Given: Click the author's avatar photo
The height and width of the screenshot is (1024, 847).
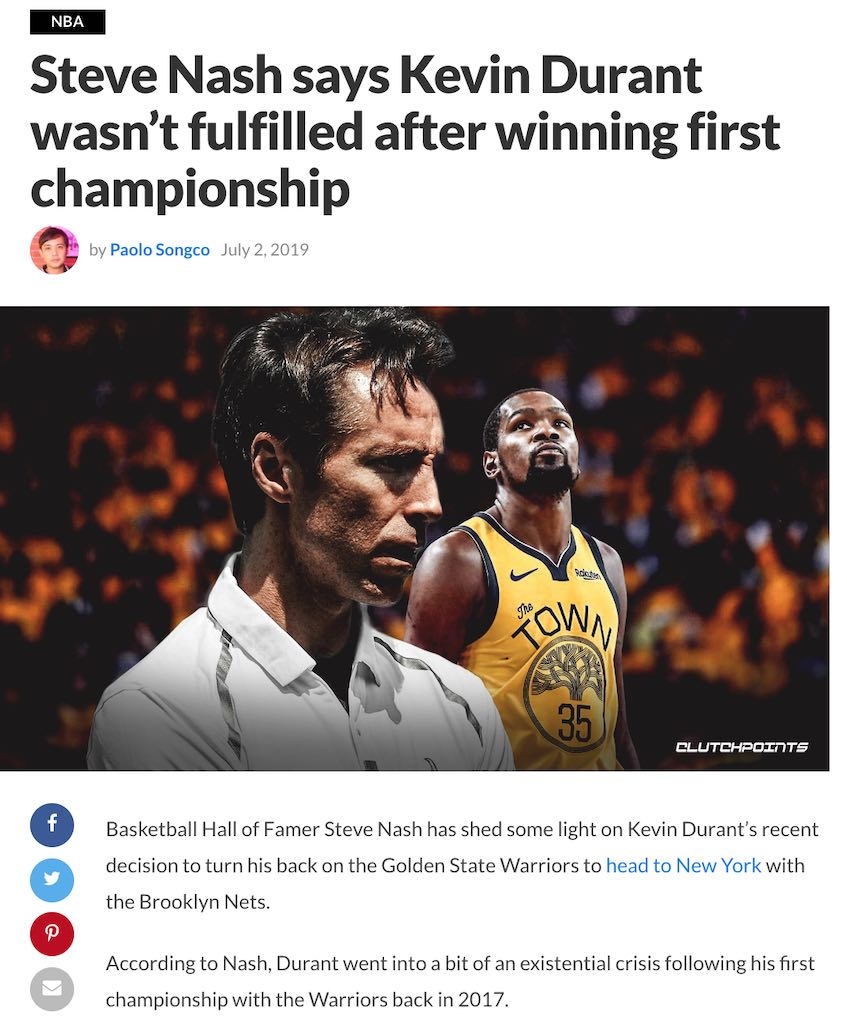Looking at the screenshot, I should tap(54, 250).
